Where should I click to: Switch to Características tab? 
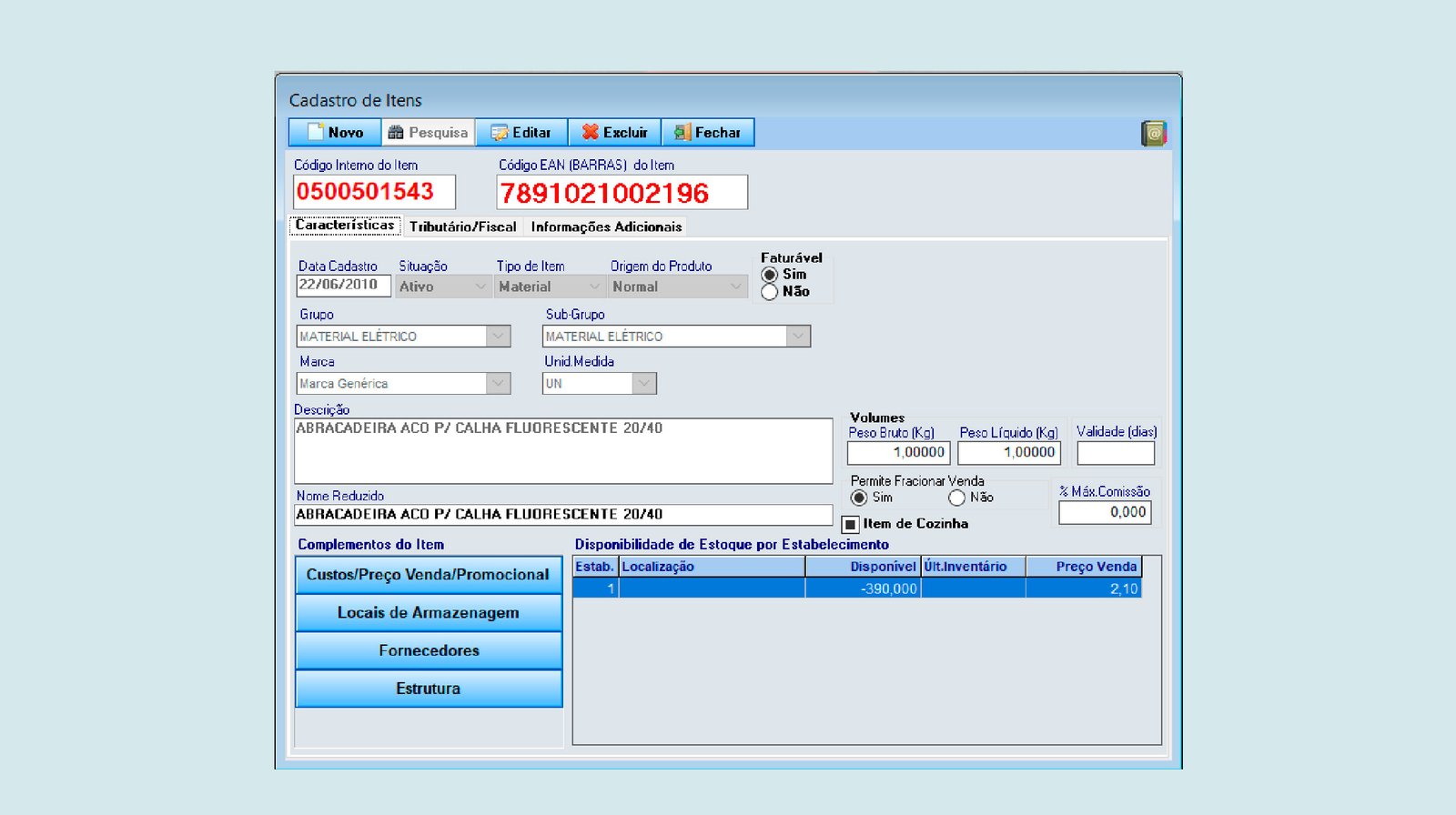click(345, 226)
